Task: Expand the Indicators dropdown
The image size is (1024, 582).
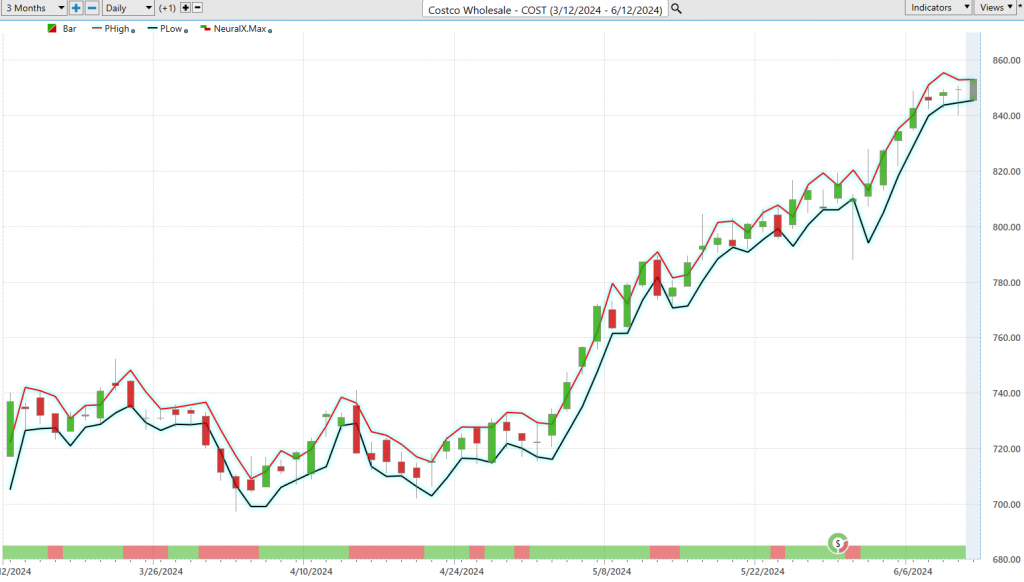Action: (x=939, y=8)
